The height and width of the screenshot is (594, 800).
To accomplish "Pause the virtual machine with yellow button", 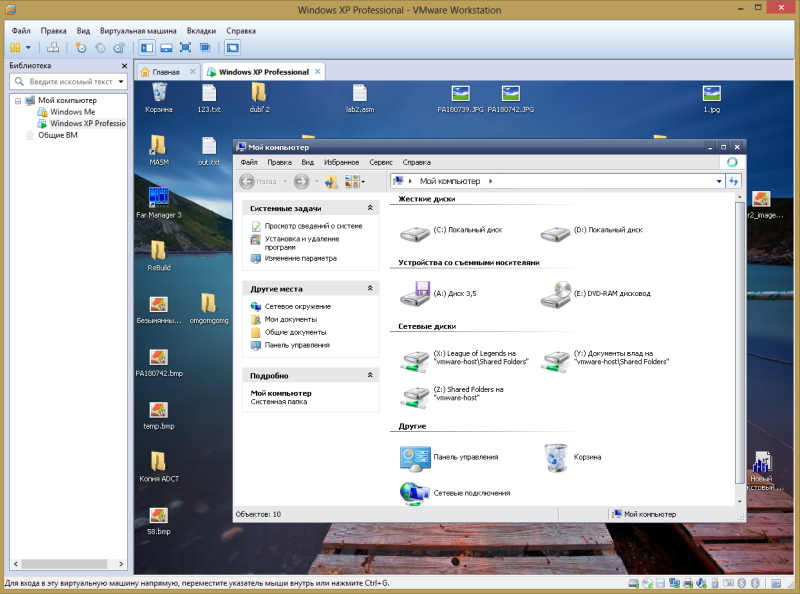I will click(15, 47).
